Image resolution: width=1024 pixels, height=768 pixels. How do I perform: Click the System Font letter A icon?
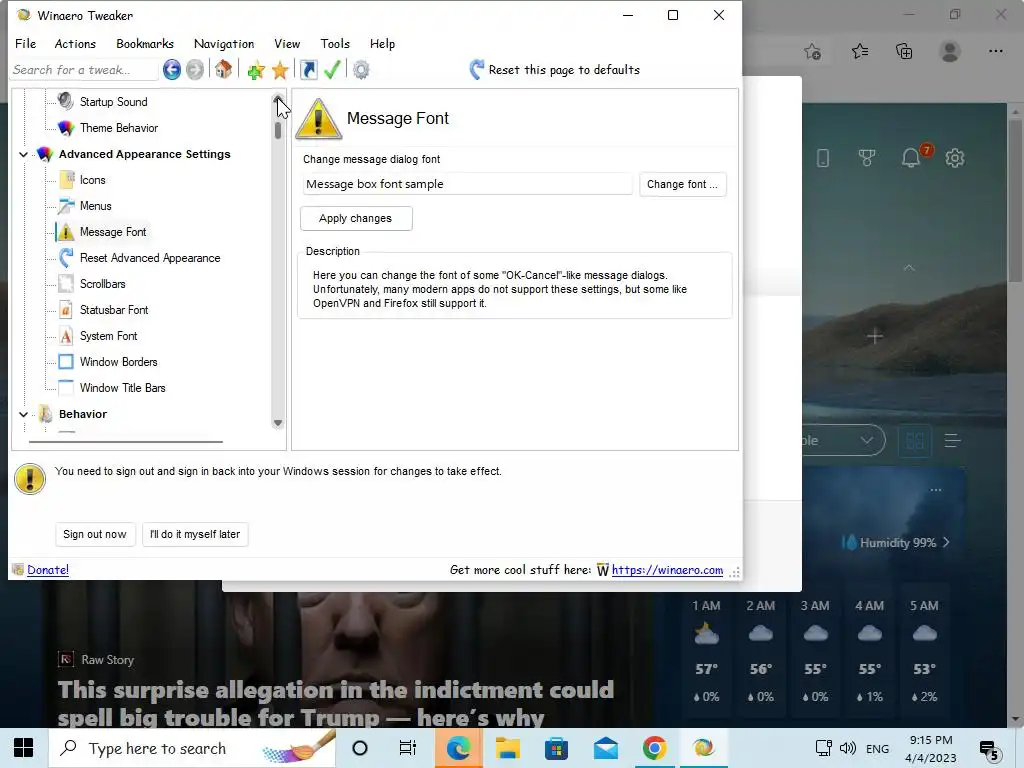[x=66, y=336]
